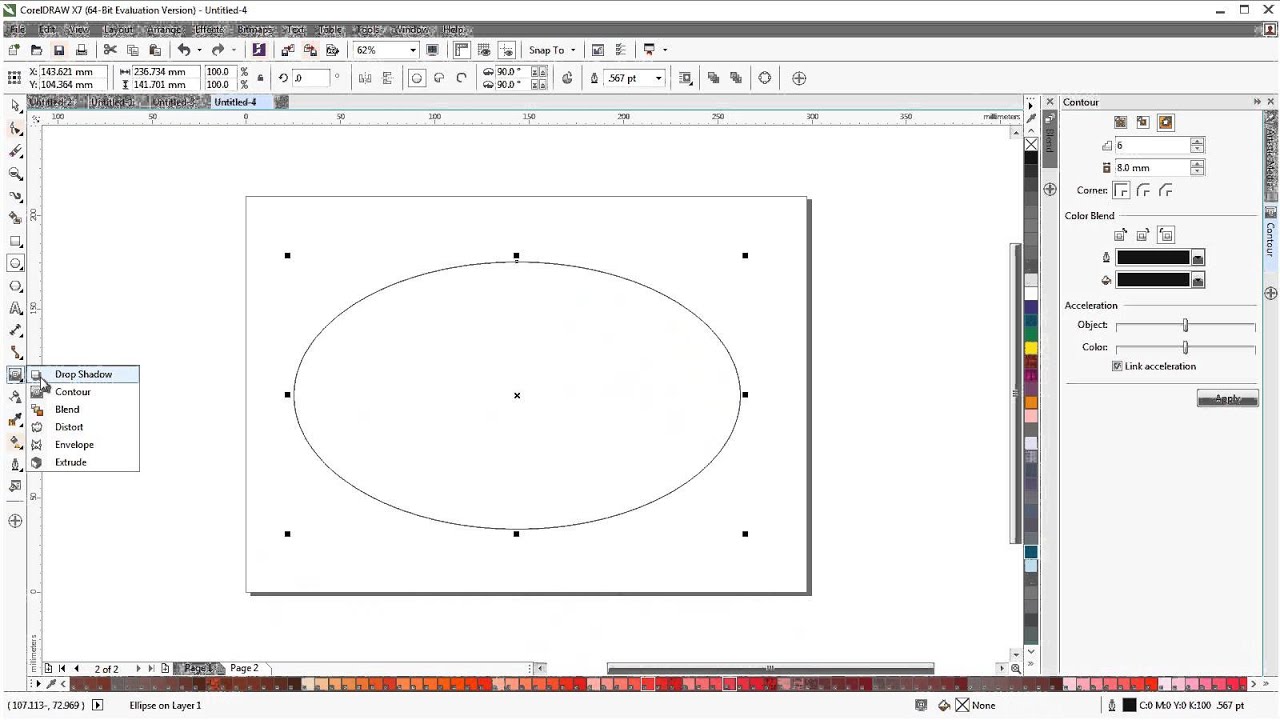
Task: Select linear contour color blend
Action: click(x=1121, y=235)
